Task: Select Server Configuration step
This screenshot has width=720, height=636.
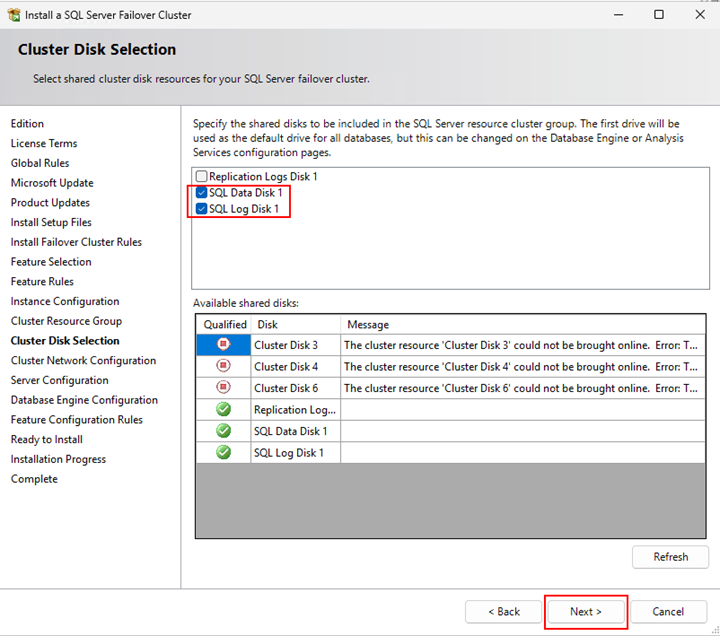Action: coord(59,380)
